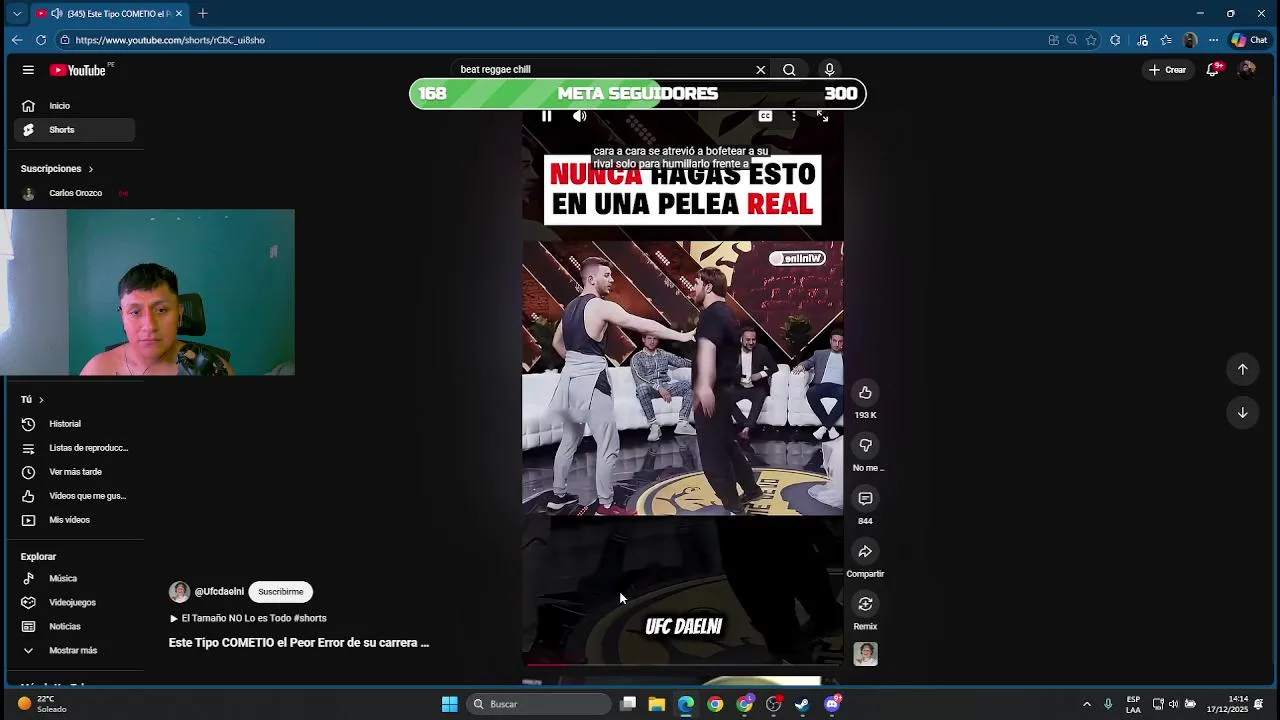Open Ver más tarde

point(75,472)
